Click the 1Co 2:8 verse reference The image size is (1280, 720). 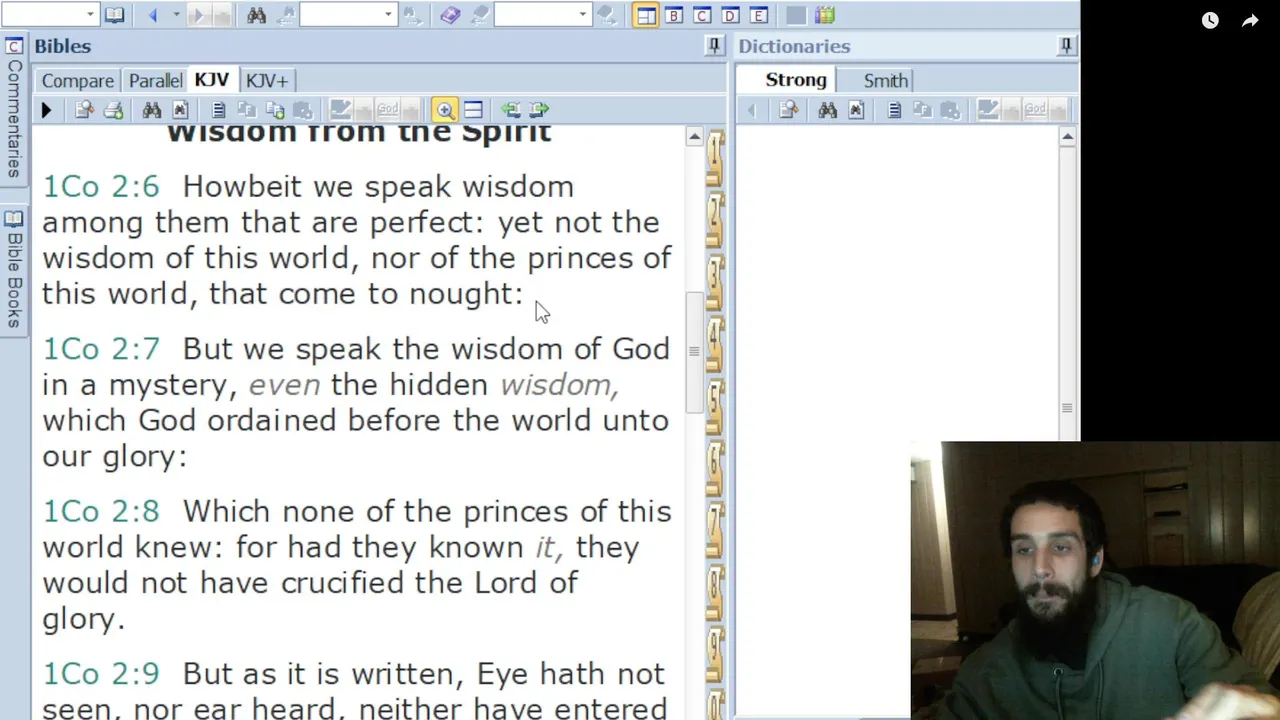(100, 512)
